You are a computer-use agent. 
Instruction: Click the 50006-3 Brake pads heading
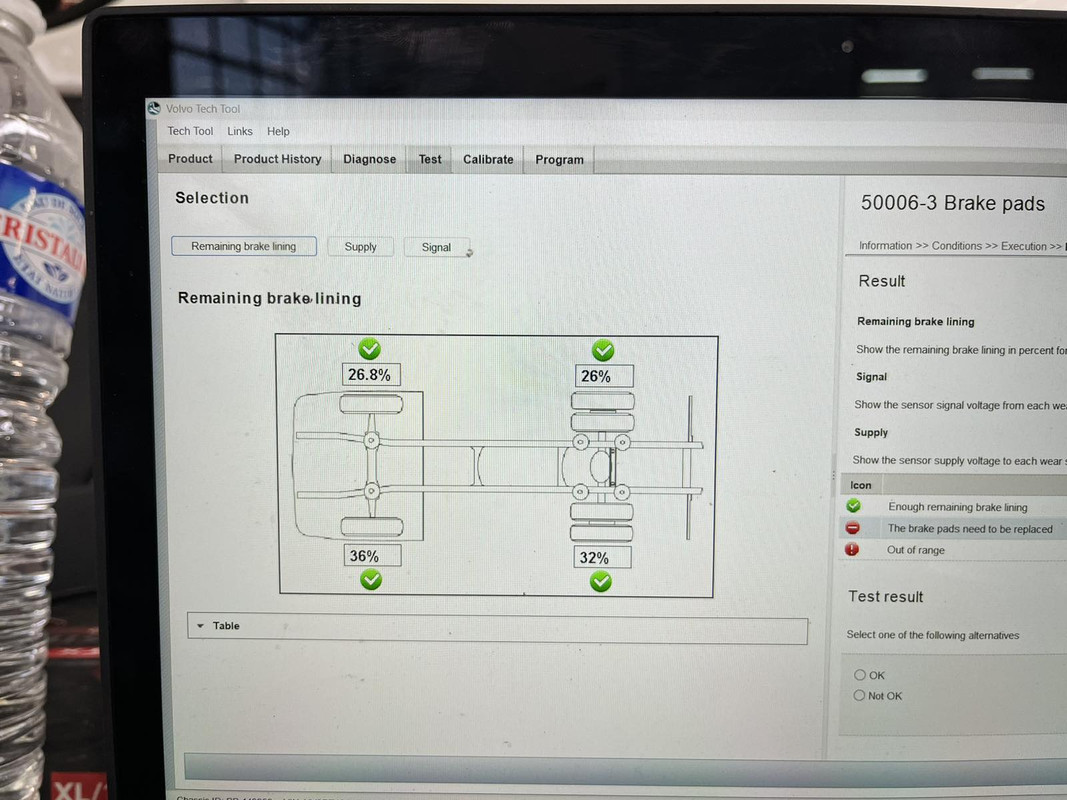(953, 203)
